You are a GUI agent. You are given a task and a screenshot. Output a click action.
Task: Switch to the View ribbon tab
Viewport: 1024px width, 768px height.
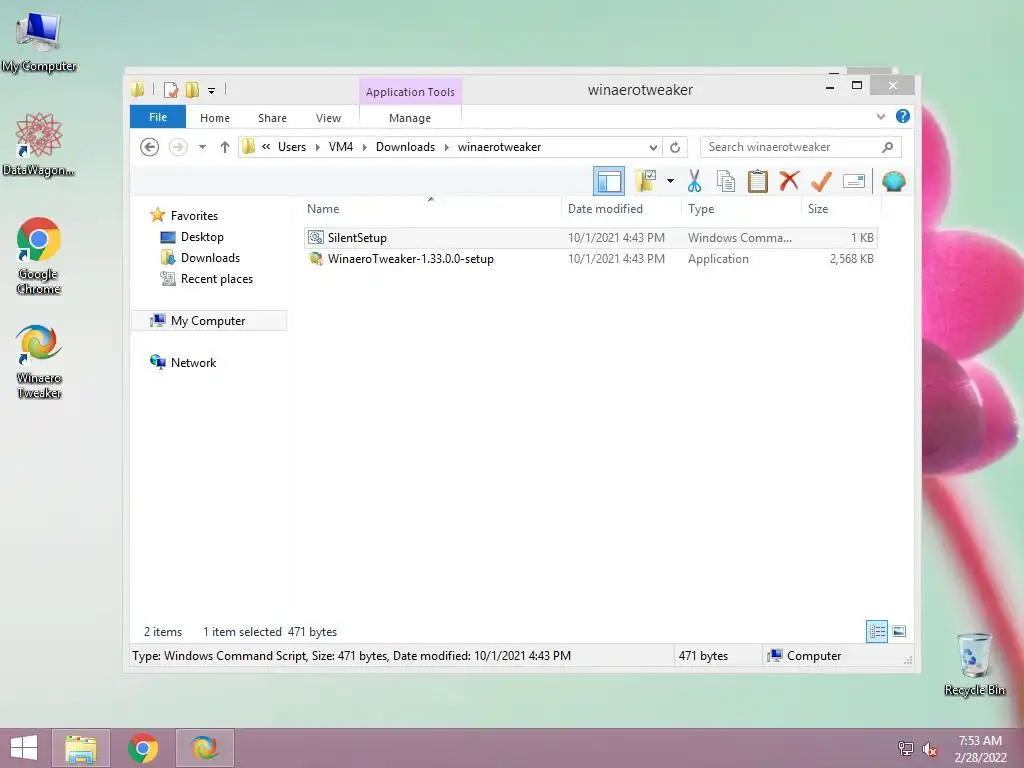click(x=328, y=118)
